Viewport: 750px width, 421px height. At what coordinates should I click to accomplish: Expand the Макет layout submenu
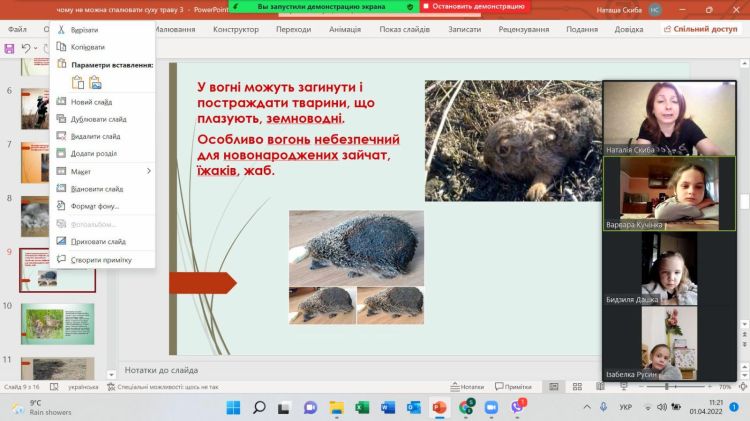148,171
